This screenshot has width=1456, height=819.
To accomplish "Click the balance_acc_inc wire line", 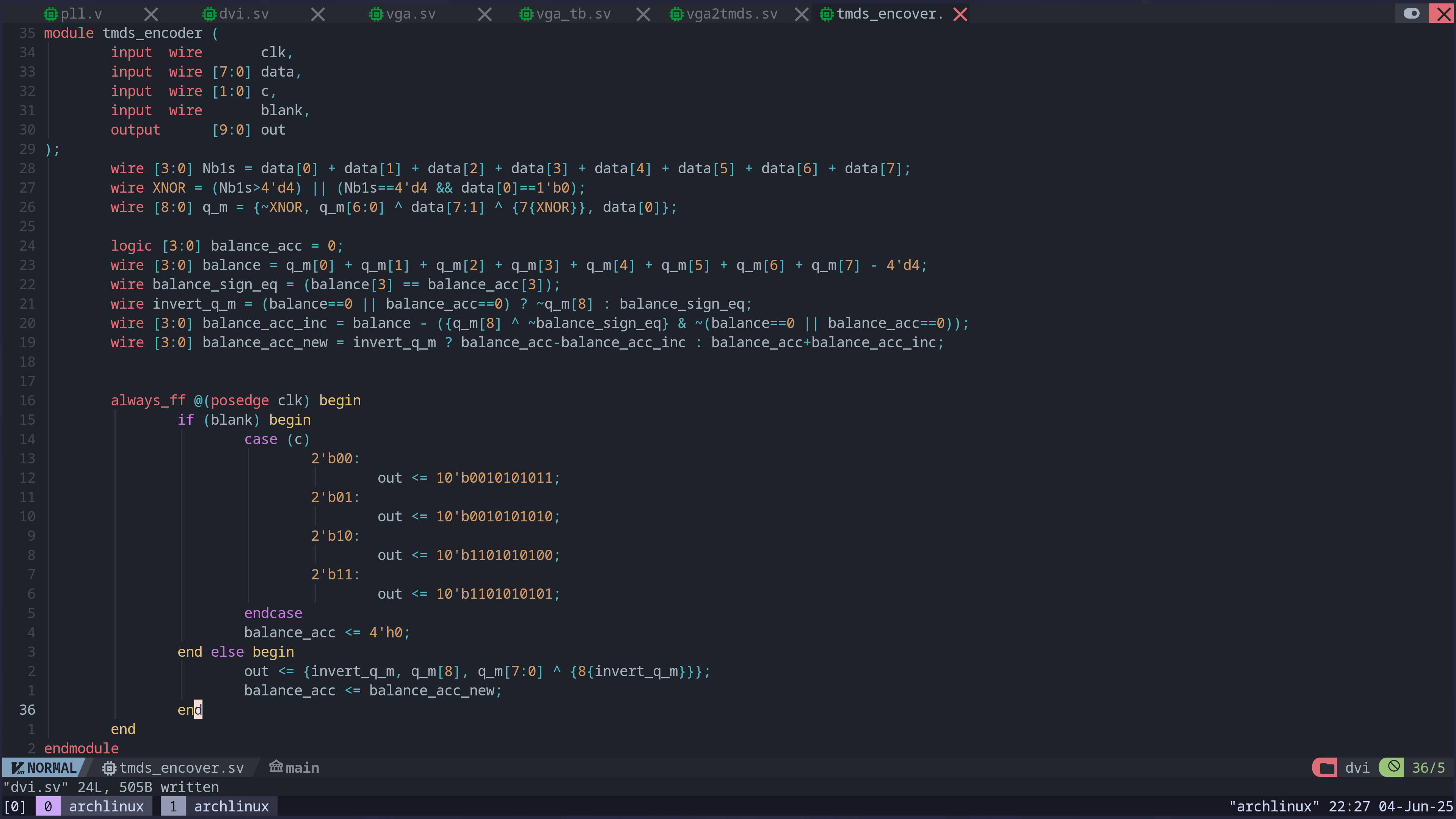I will [540, 323].
